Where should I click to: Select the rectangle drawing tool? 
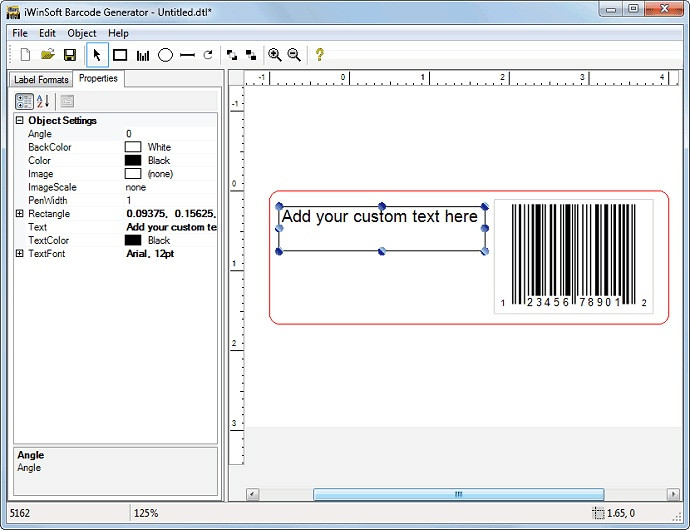[120, 55]
